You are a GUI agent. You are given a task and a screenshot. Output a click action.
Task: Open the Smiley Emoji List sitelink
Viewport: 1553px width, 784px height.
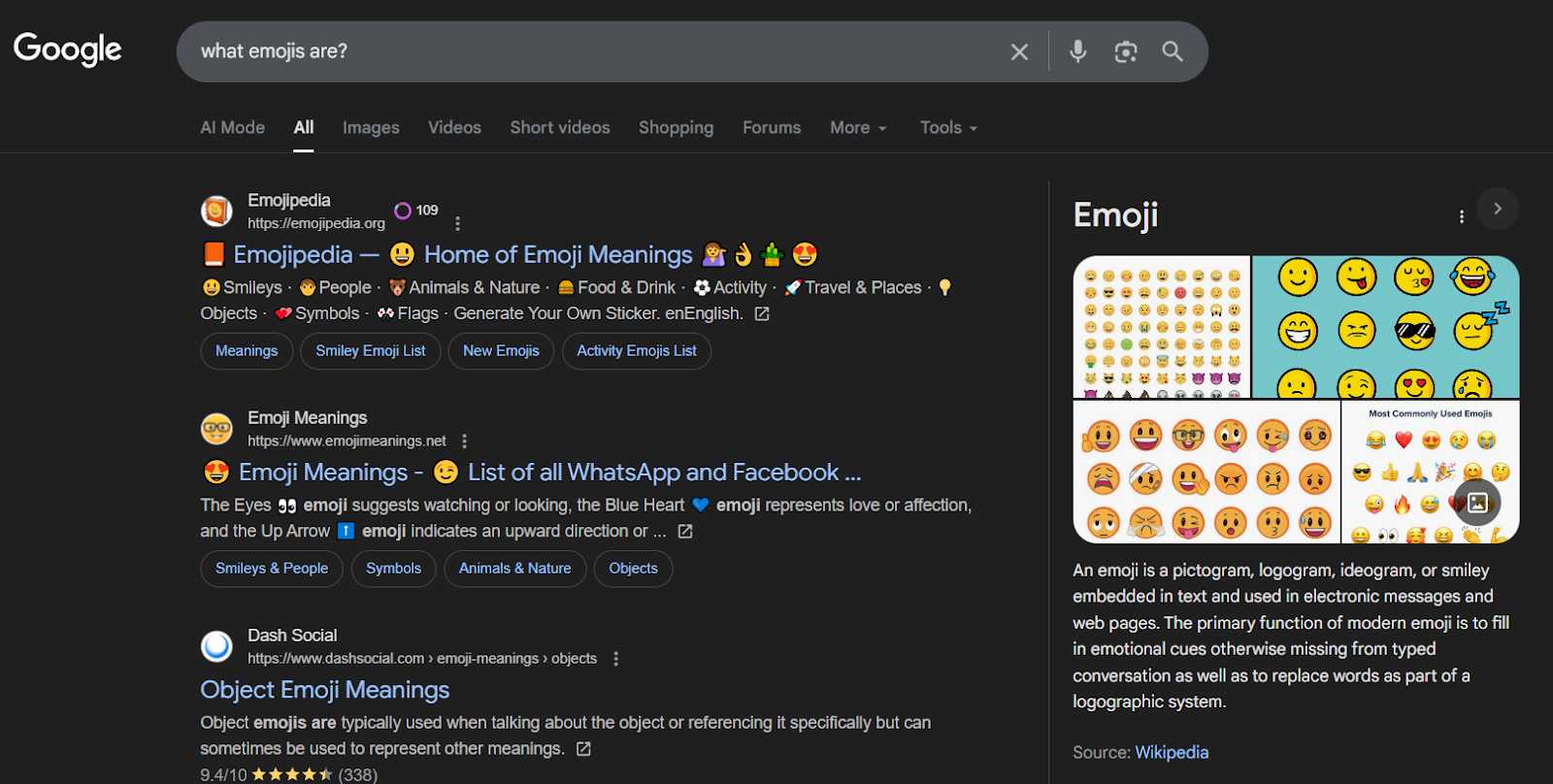click(x=370, y=351)
